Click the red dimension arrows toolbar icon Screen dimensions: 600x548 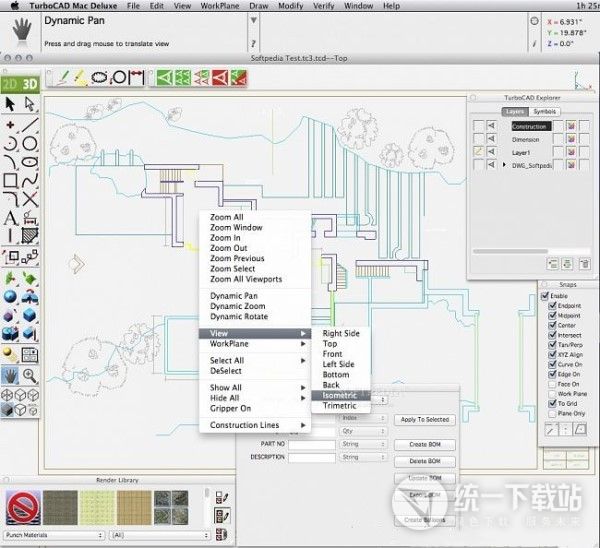pos(136,78)
